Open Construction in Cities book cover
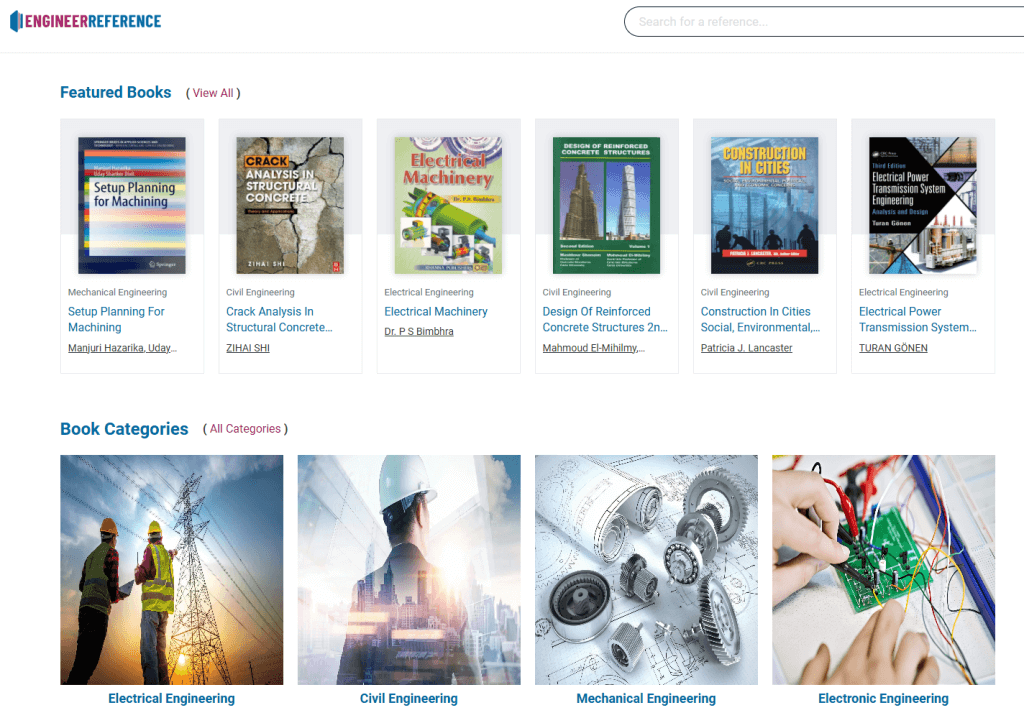The height and width of the screenshot is (718, 1024). tap(764, 205)
